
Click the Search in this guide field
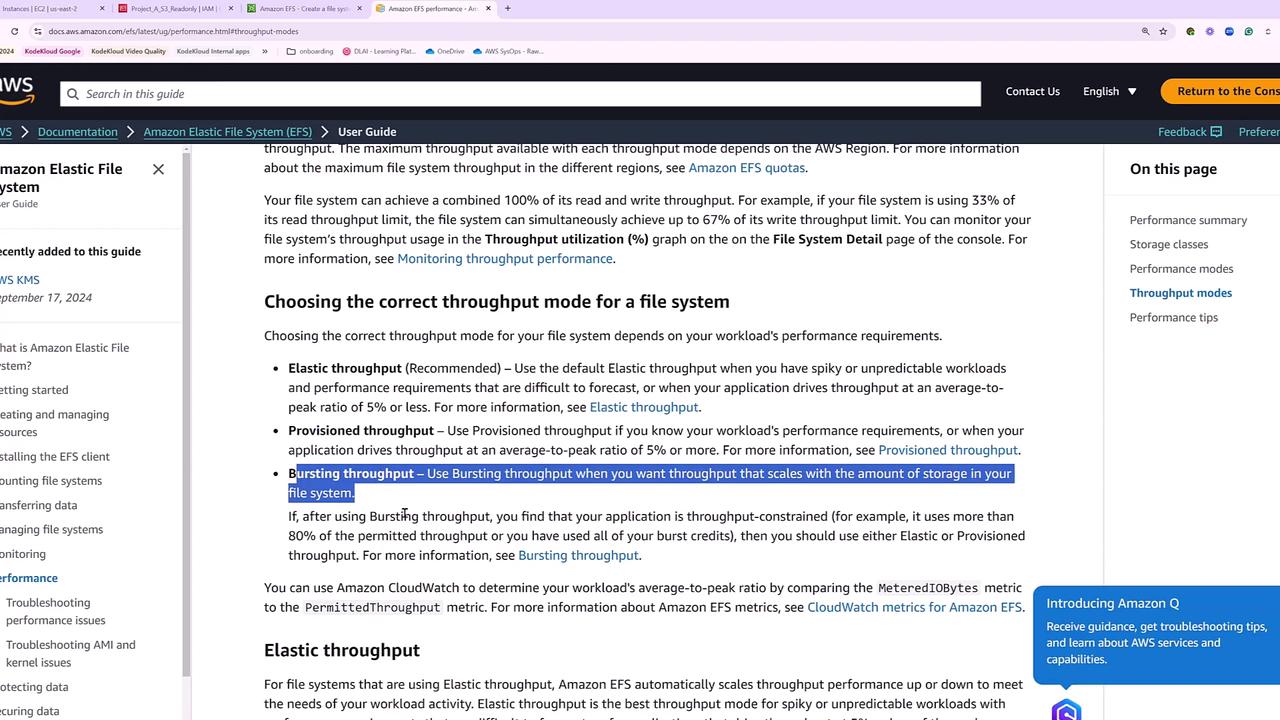click(x=520, y=94)
